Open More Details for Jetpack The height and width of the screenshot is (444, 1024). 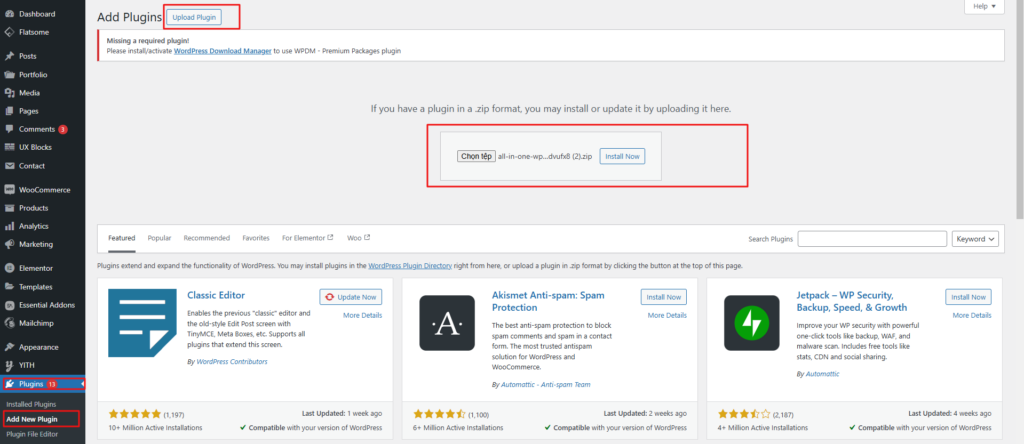972,315
